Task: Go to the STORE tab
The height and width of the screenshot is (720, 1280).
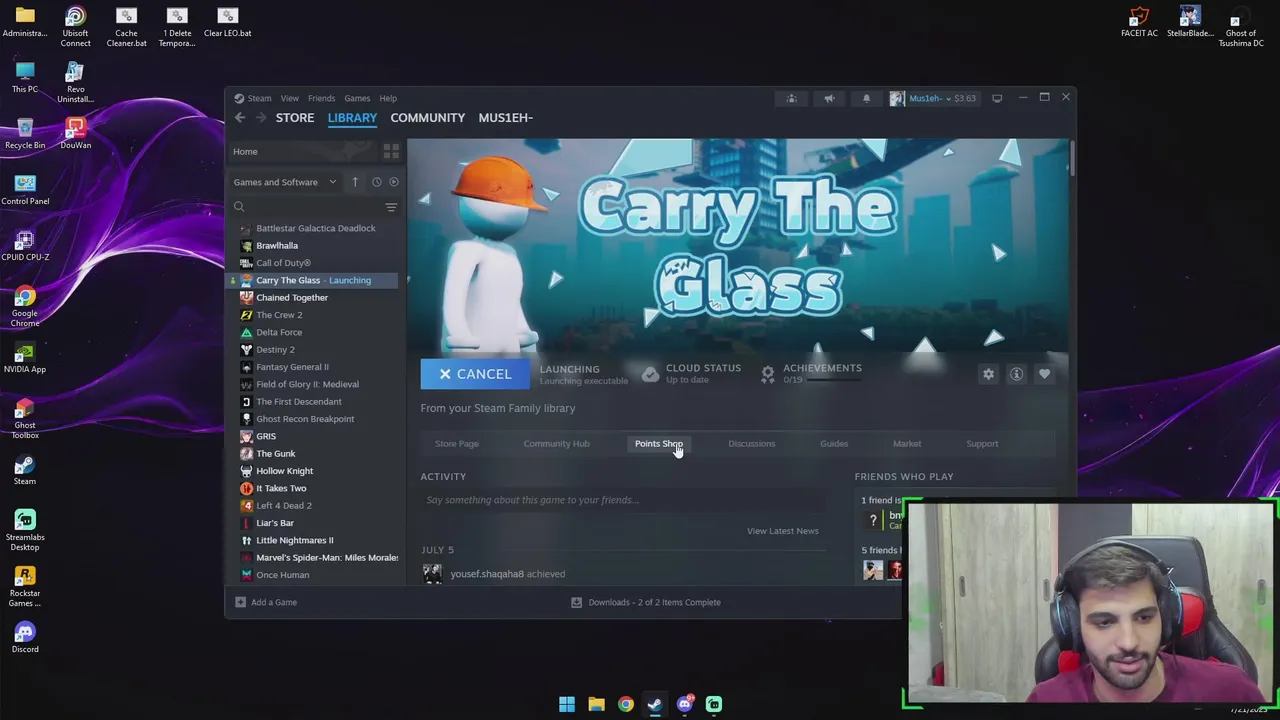Action: 295,118
